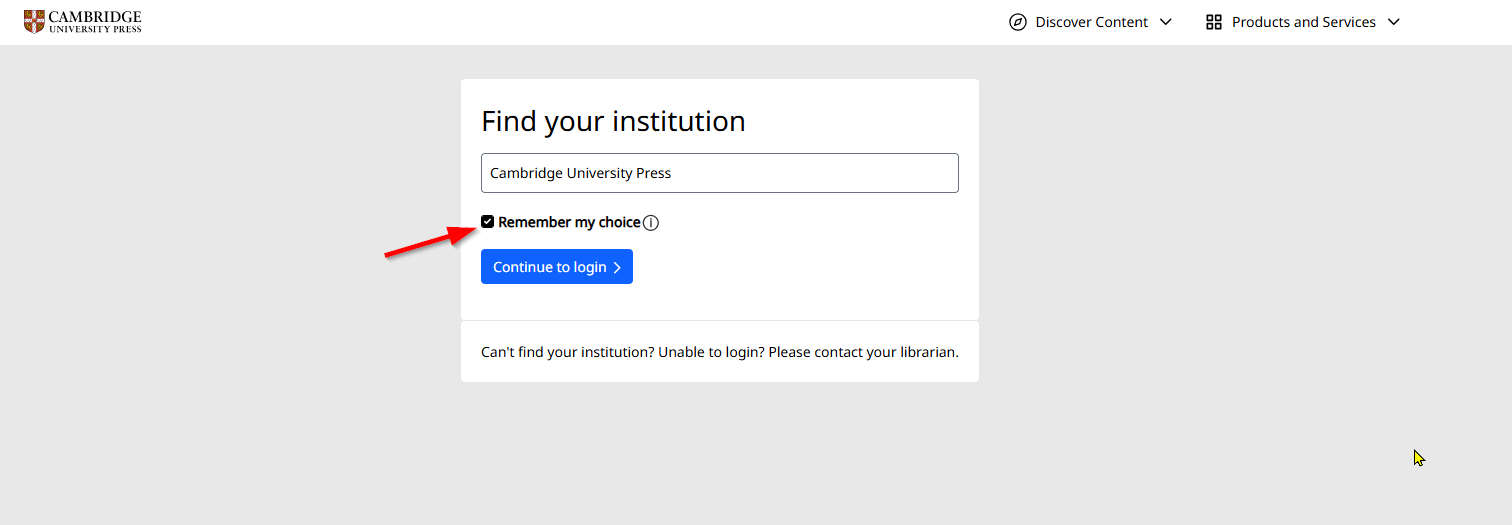Click the Cambridge University Press shield logo
Screen dimensions: 1512x525
tap(34, 21)
